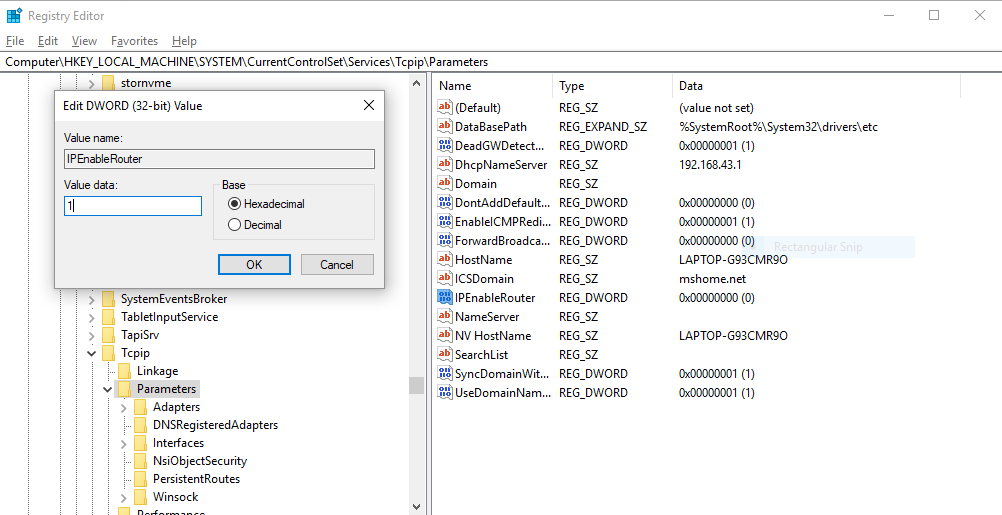The image size is (1002, 515).
Task: Open the Help menu
Action: click(x=184, y=41)
